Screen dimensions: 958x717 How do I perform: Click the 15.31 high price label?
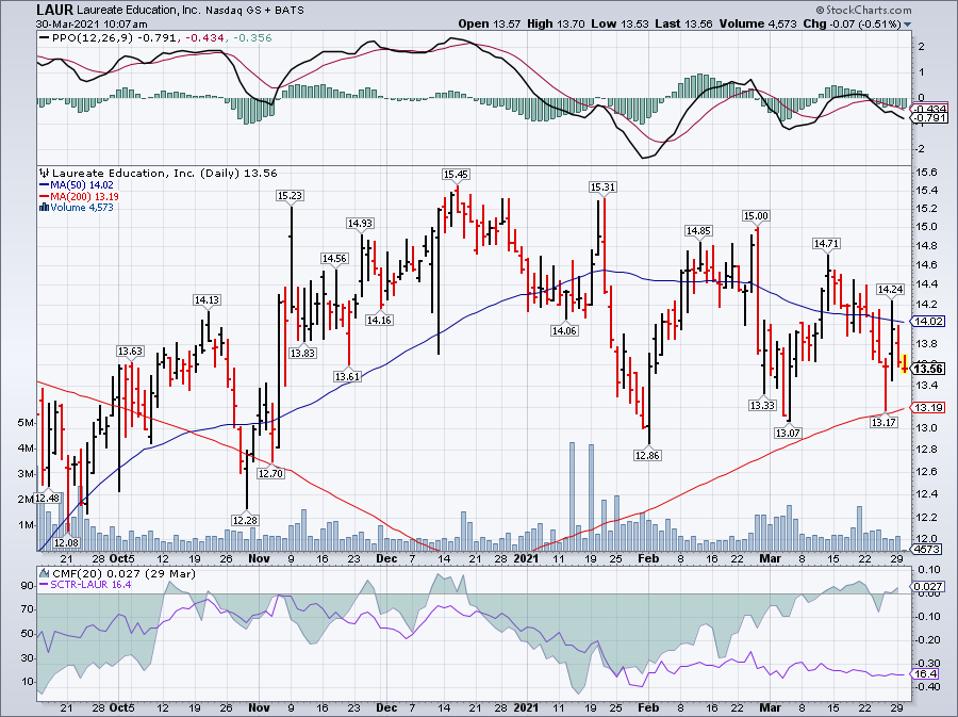pos(602,187)
